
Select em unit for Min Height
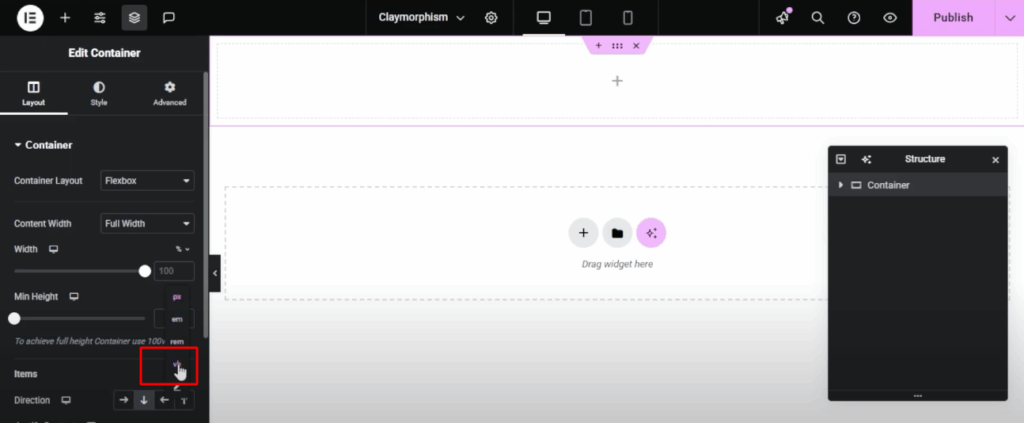177,319
